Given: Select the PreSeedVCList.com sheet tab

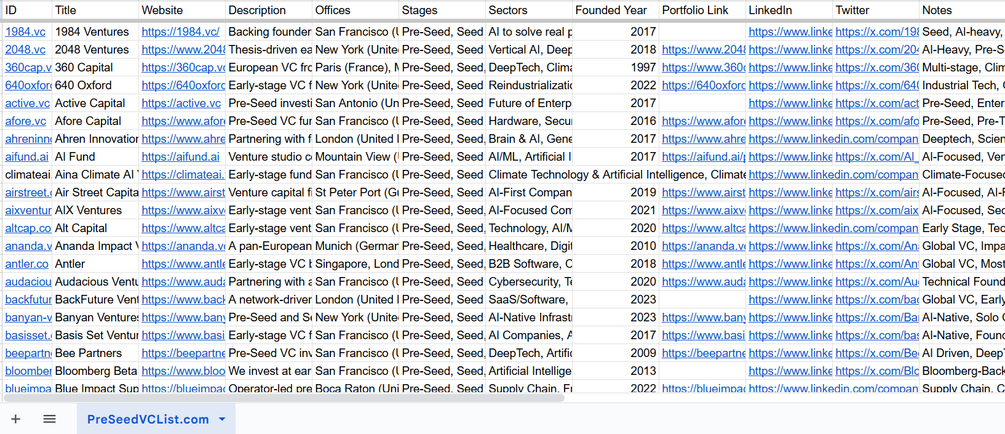Looking at the screenshot, I should [x=148, y=420].
